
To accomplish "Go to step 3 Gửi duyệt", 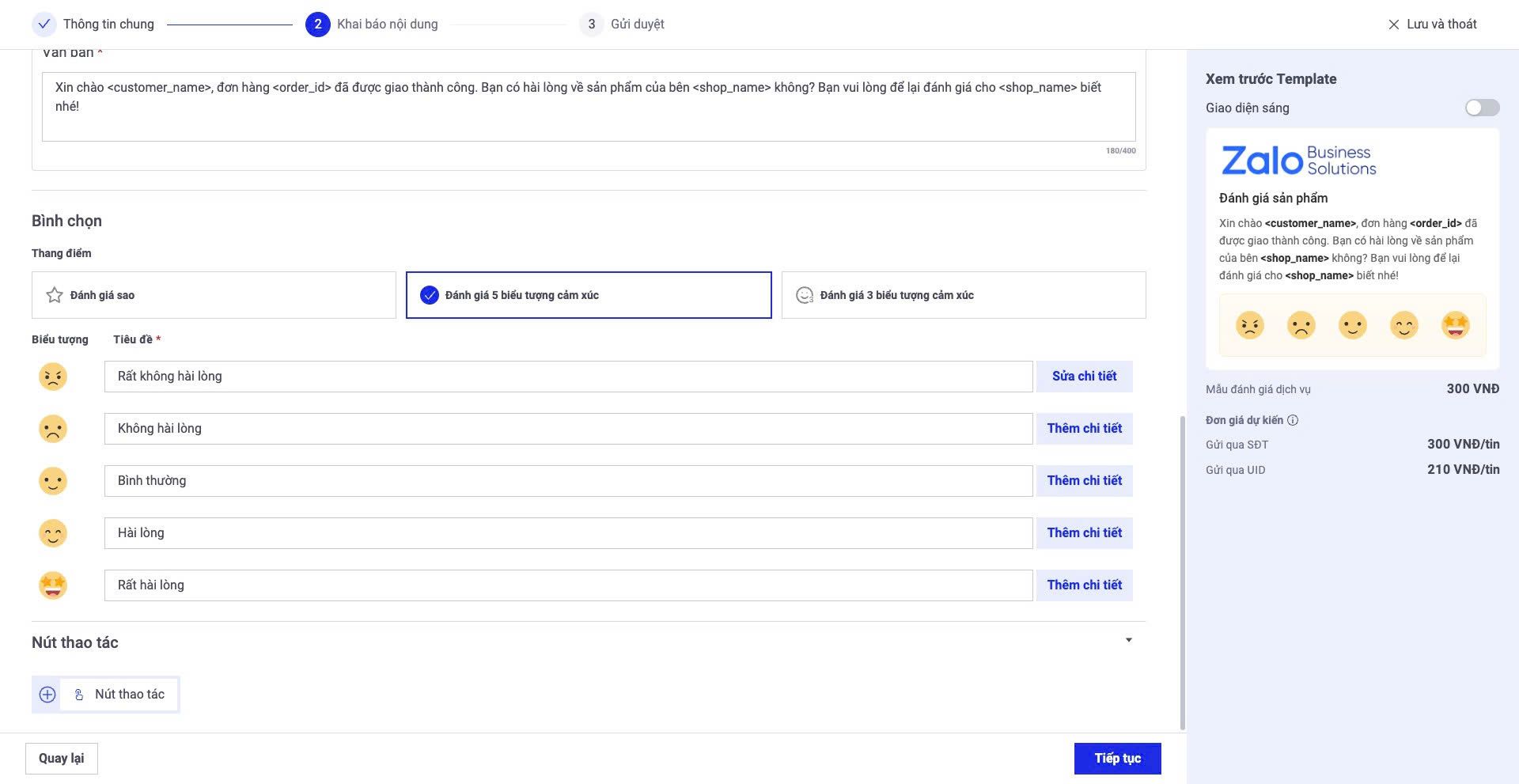I will pyautogui.click(x=623, y=24).
